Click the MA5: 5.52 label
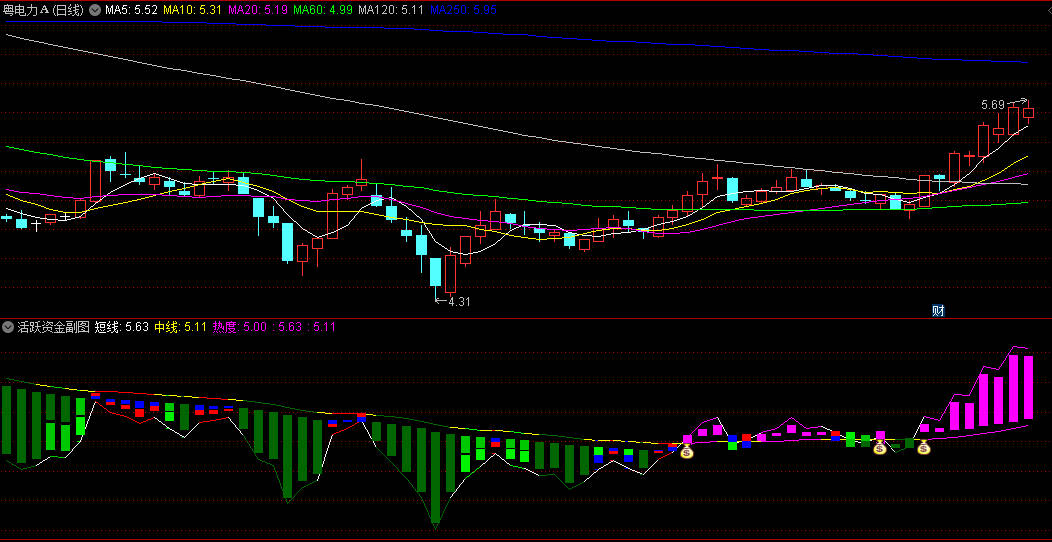This screenshot has width=1052, height=542. click(131, 10)
